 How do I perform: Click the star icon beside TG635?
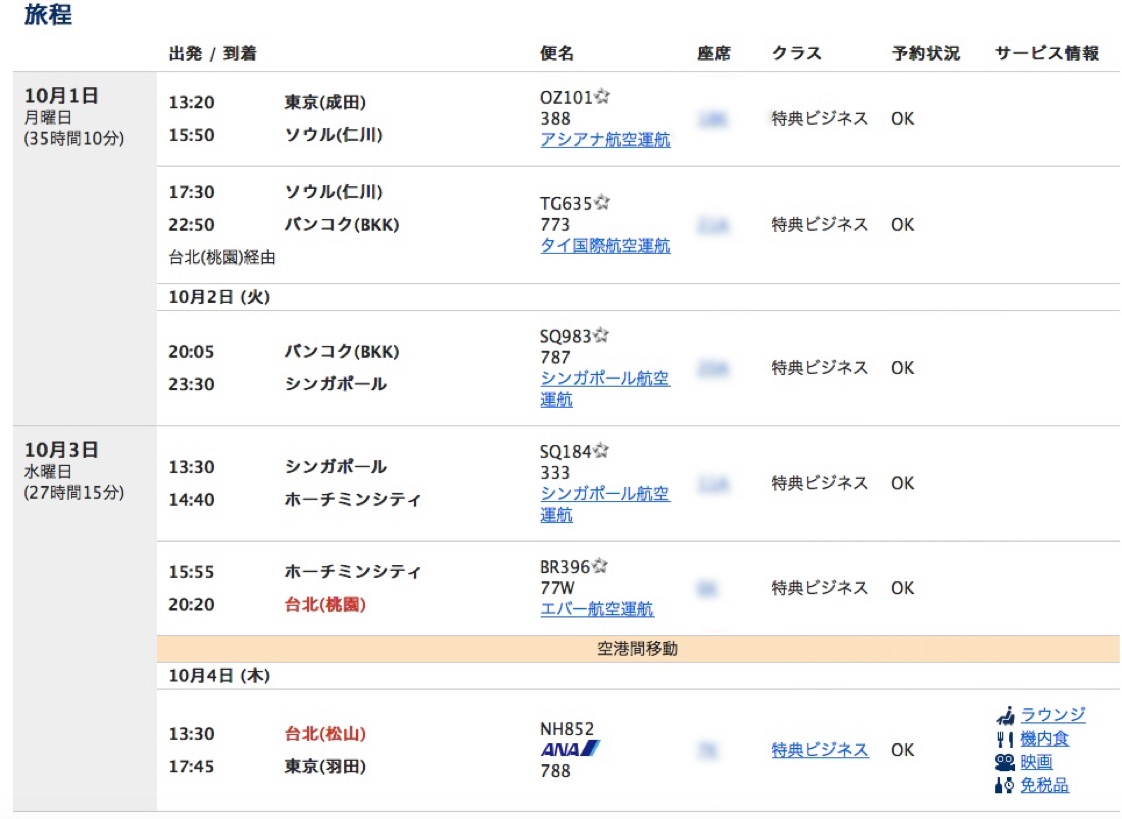coord(603,202)
